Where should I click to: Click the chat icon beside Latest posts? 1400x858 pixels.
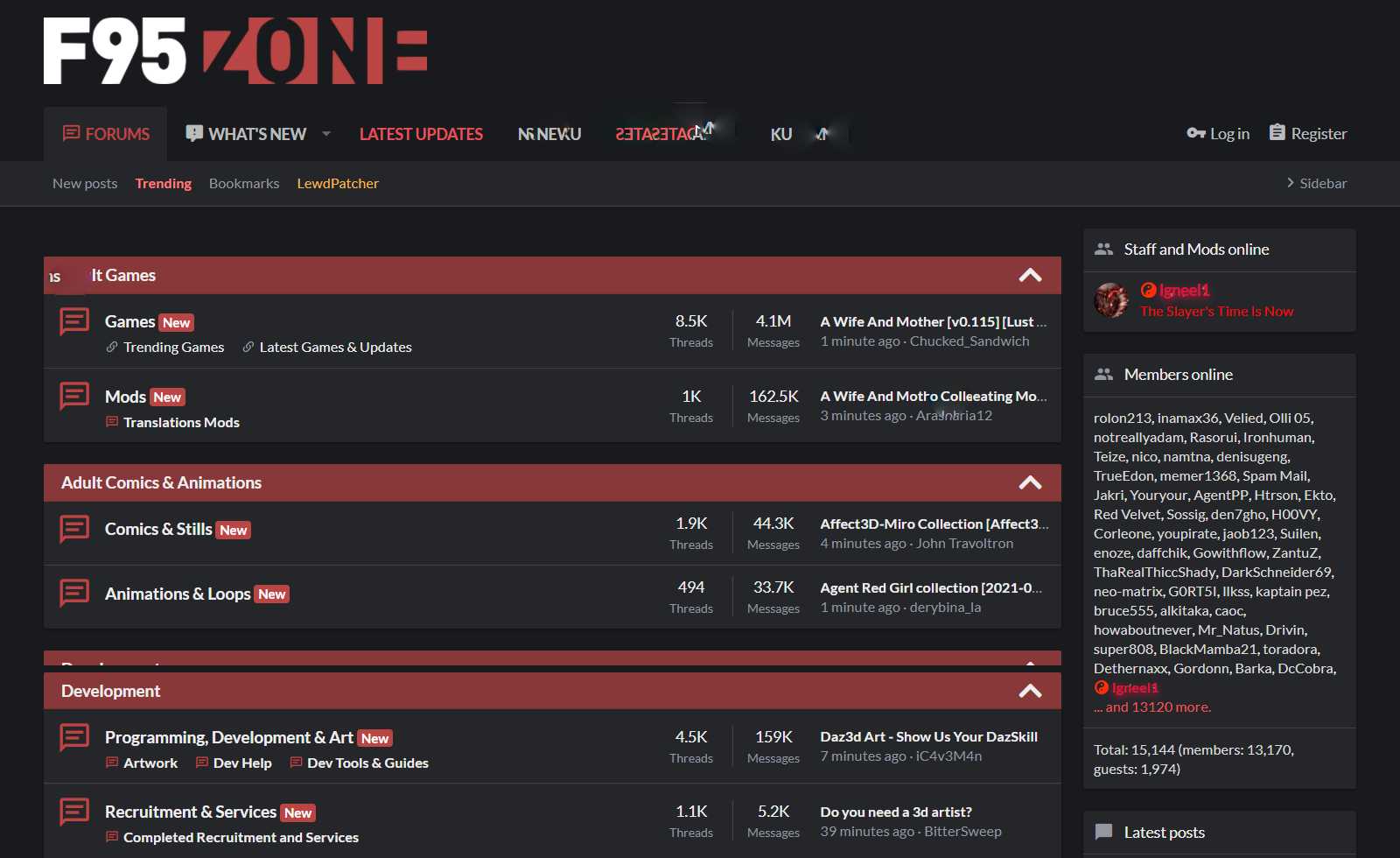pos(1104,832)
